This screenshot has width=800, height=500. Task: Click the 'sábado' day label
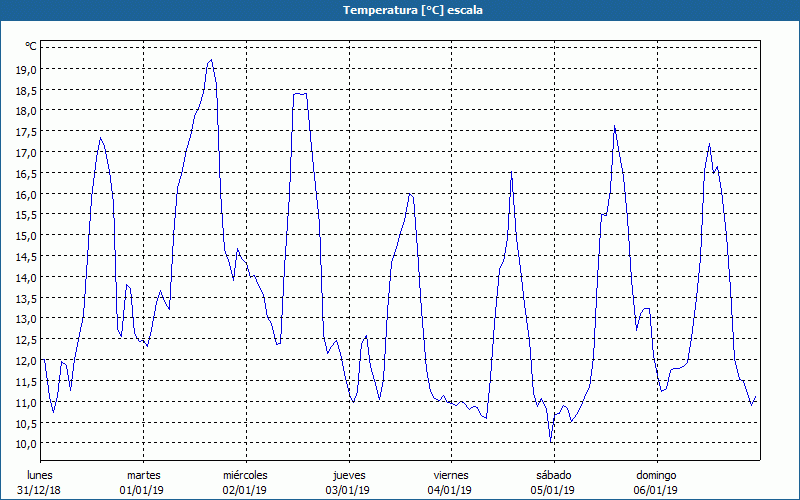click(x=554, y=475)
